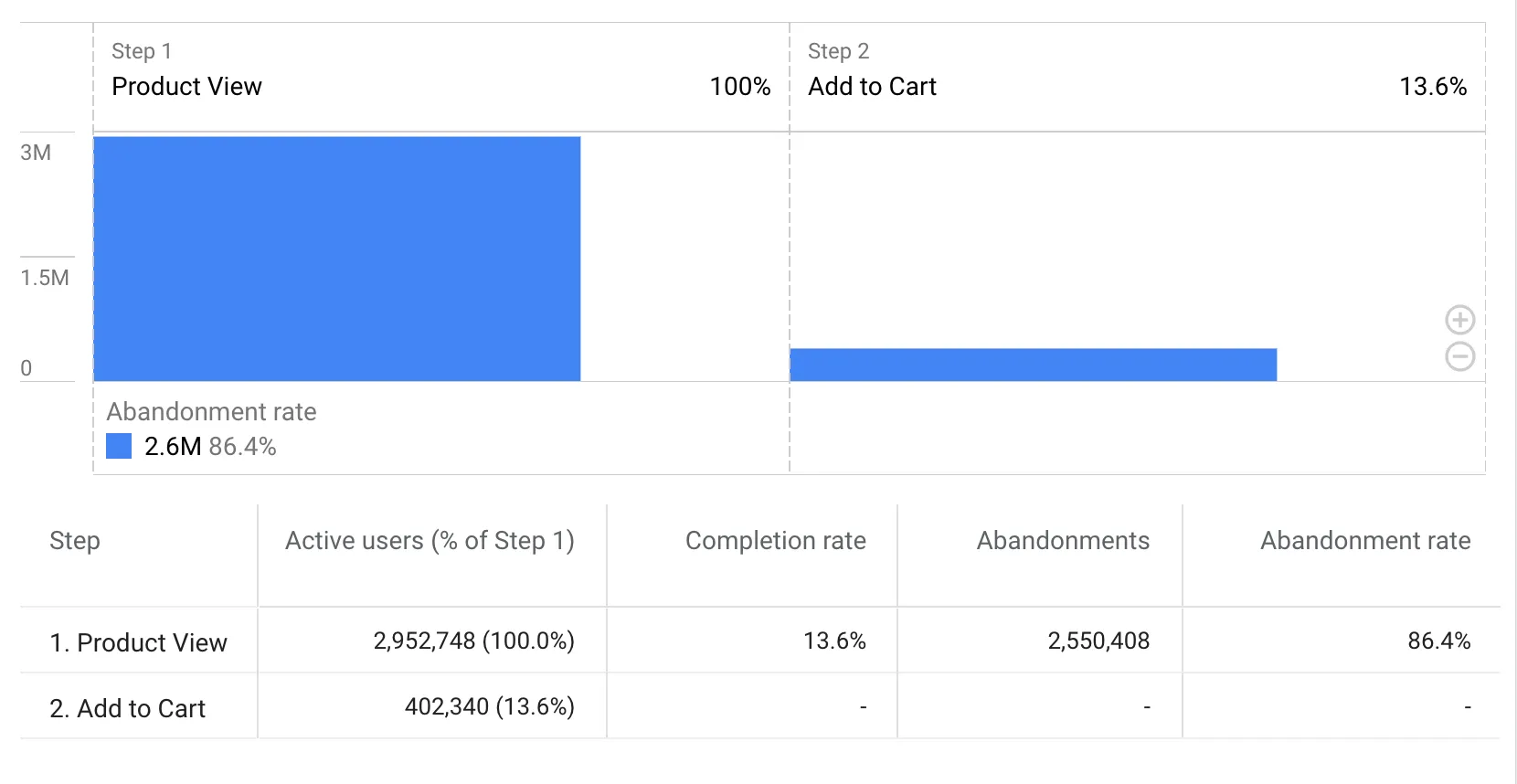Click the 2,550,408 abandonments value
The image size is (1517, 784).
click(x=1099, y=641)
